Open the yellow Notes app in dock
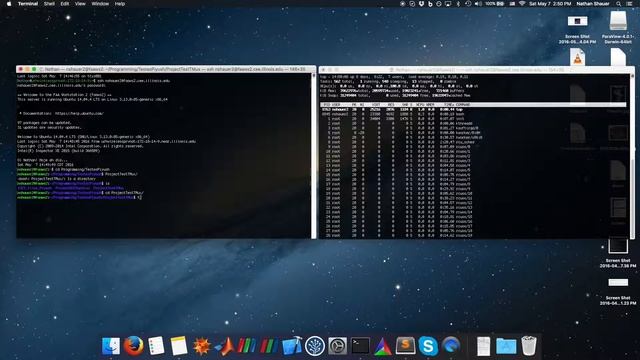 (178, 346)
